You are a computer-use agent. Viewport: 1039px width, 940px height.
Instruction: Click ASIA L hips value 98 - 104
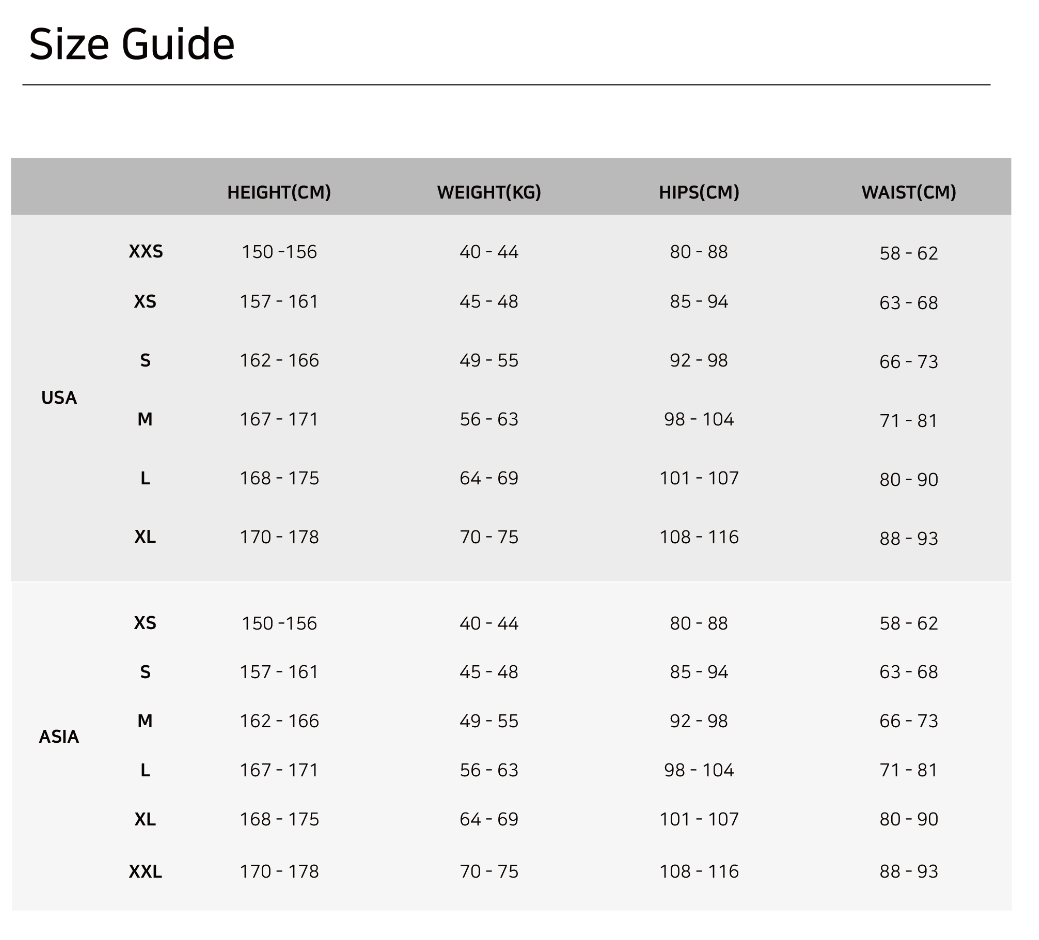(x=699, y=770)
